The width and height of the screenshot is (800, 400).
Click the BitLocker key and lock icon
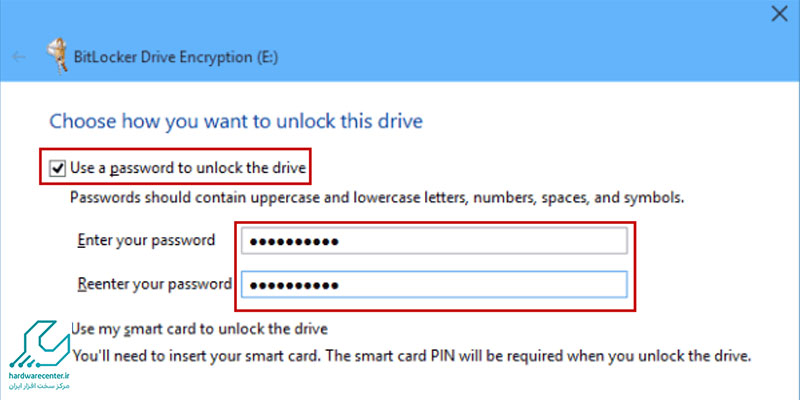point(57,56)
